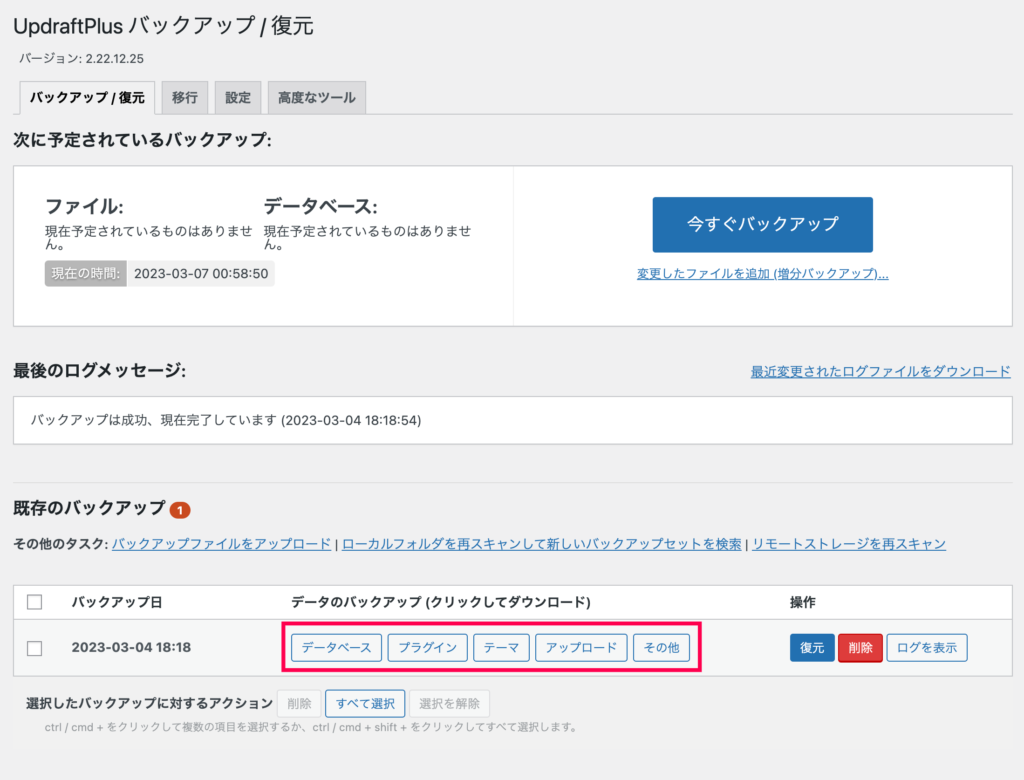The height and width of the screenshot is (780, 1024).
Task: Click the existing backups count badge
Action: 180,510
